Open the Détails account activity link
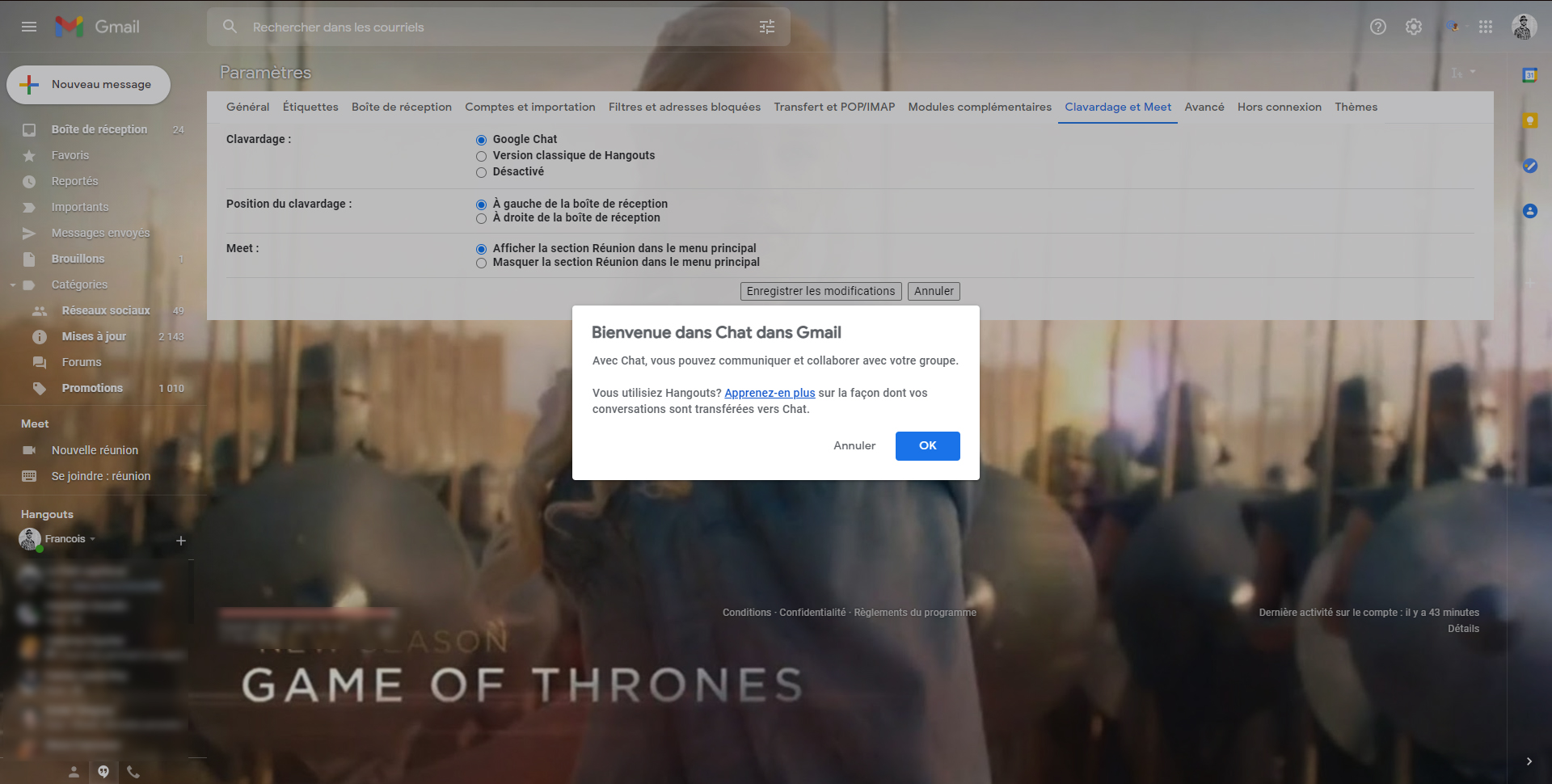The height and width of the screenshot is (784, 1552). pyautogui.click(x=1463, y=629)
